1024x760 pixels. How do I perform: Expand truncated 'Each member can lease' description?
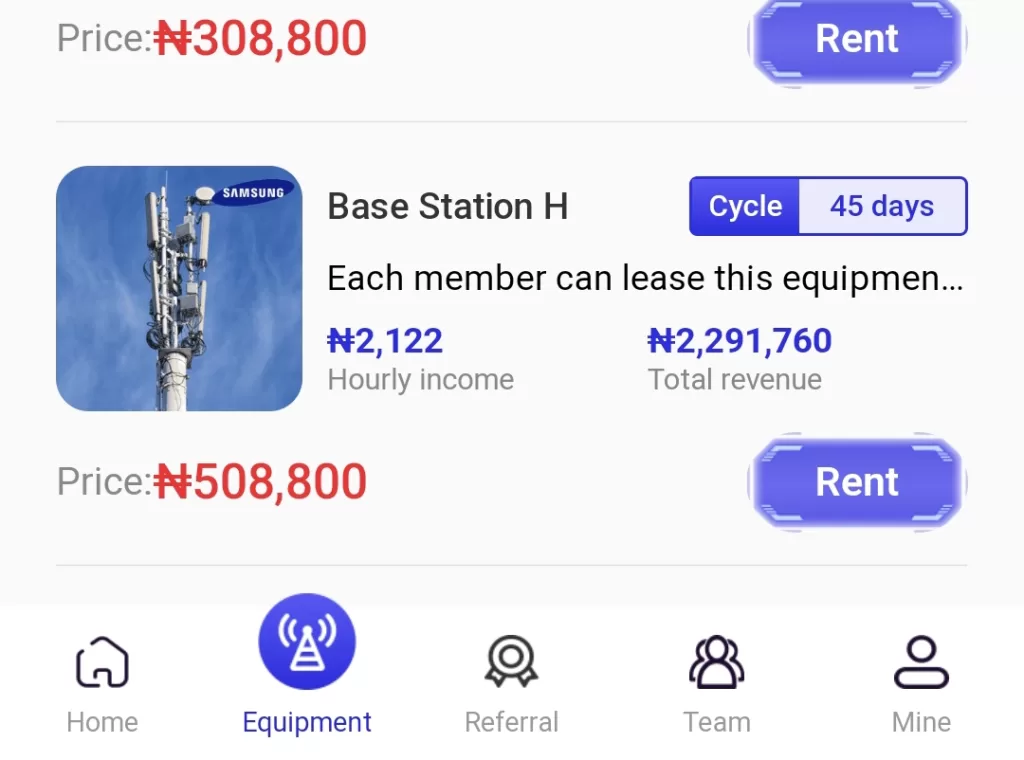(645, 278)
